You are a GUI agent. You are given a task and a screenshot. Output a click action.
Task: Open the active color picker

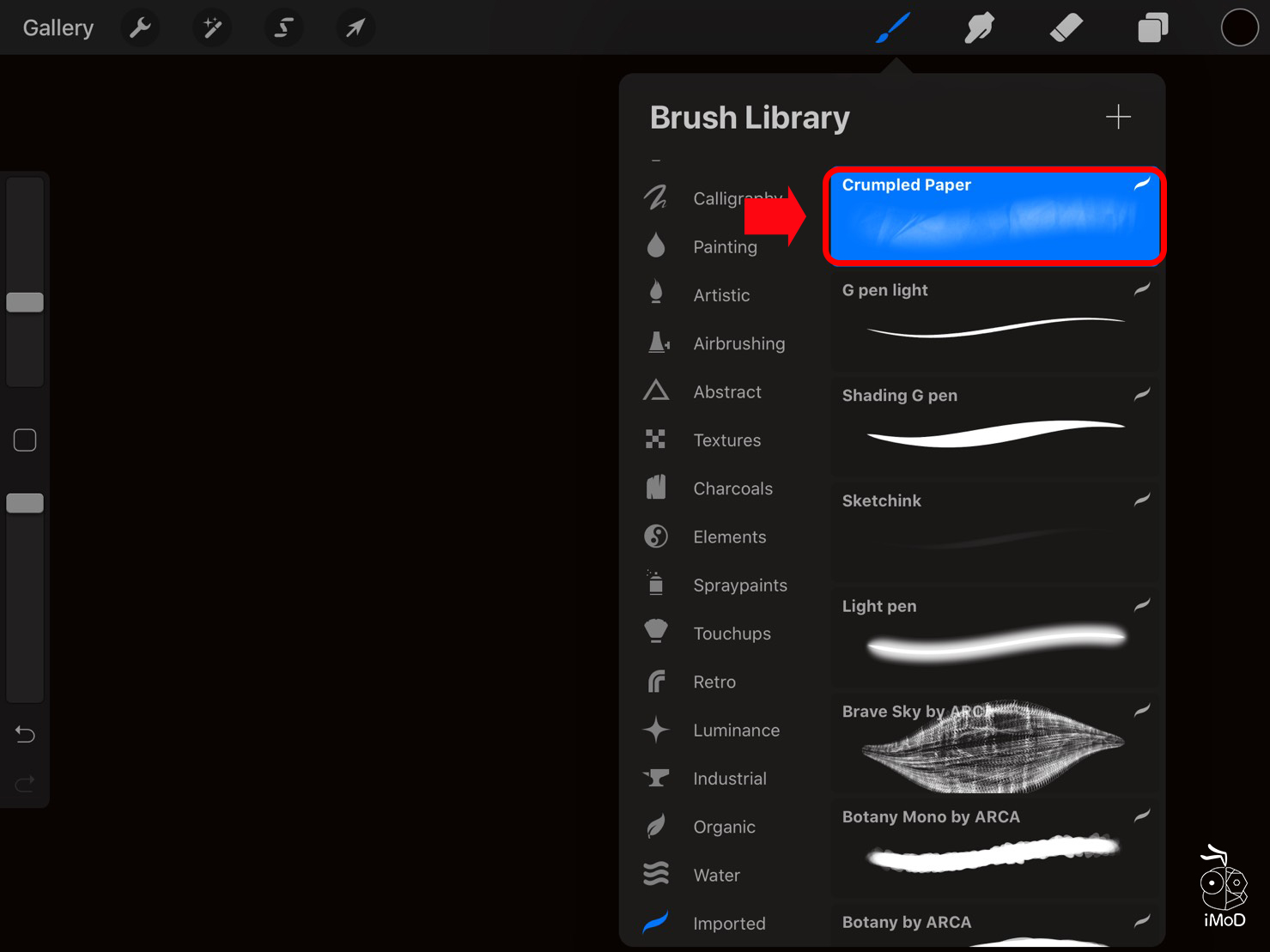pyautogui.click(x=1239, y=27)
